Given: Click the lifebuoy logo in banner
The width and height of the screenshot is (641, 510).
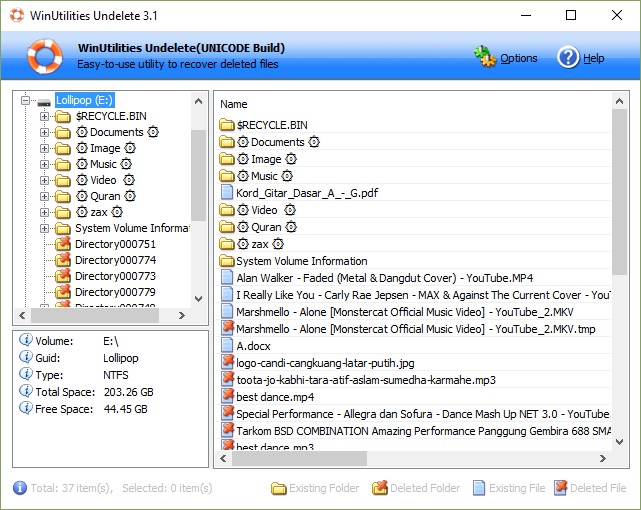Looking at the screenshot, I should (45, 56).
